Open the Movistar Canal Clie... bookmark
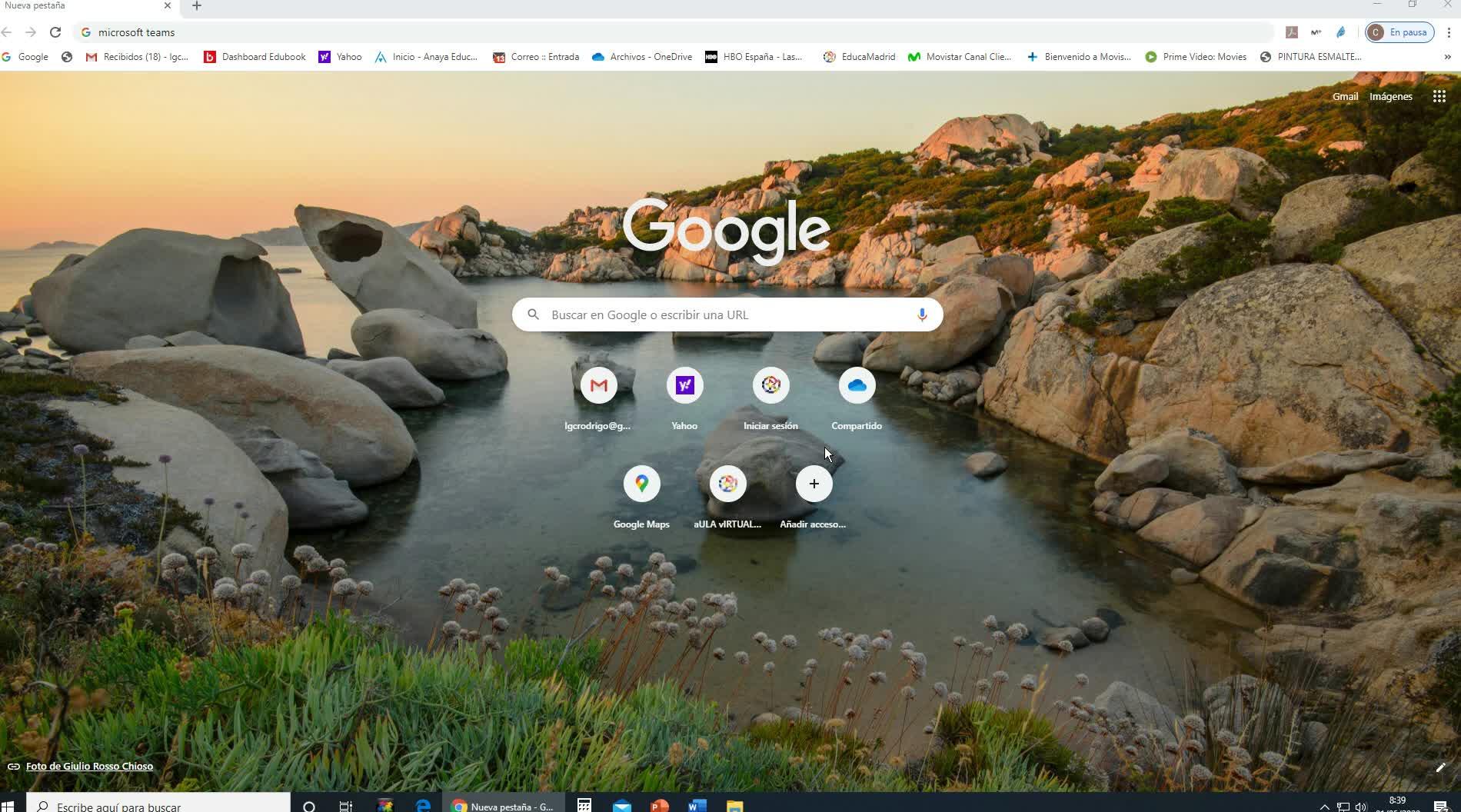Image resolution: width=1461 pixels, height=812 pixels. pos(960,57)
